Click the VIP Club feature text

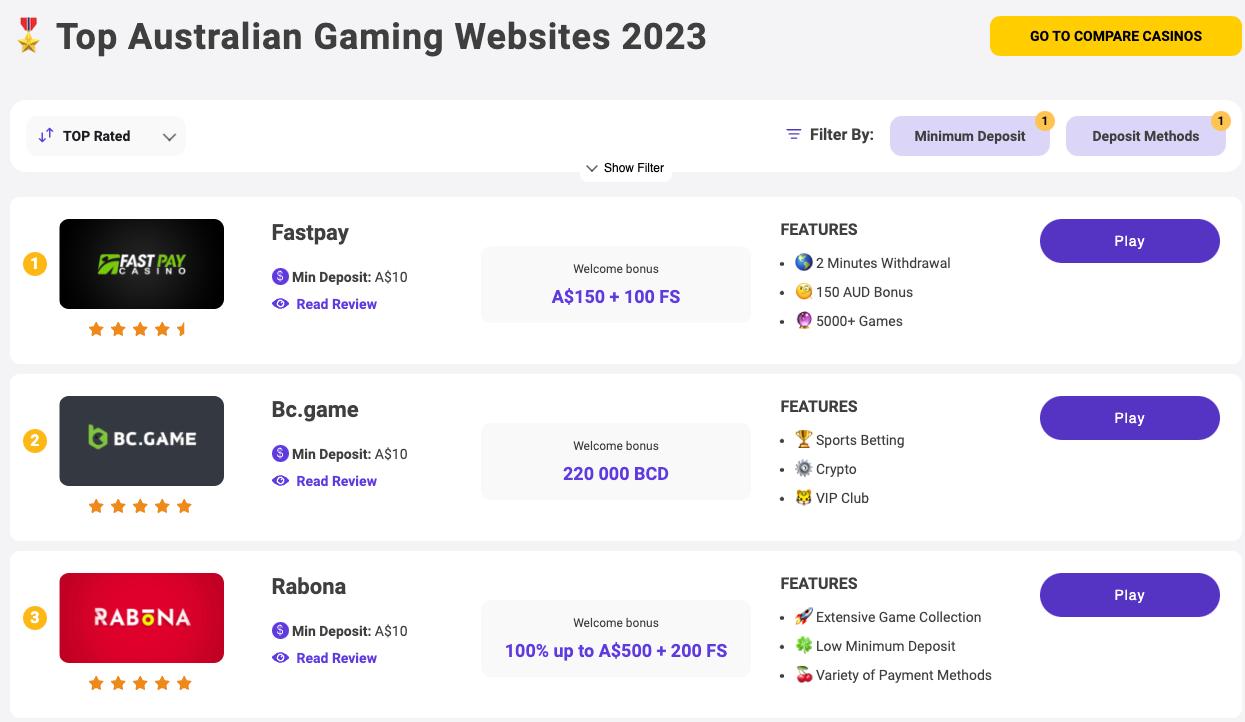(842, 498)
